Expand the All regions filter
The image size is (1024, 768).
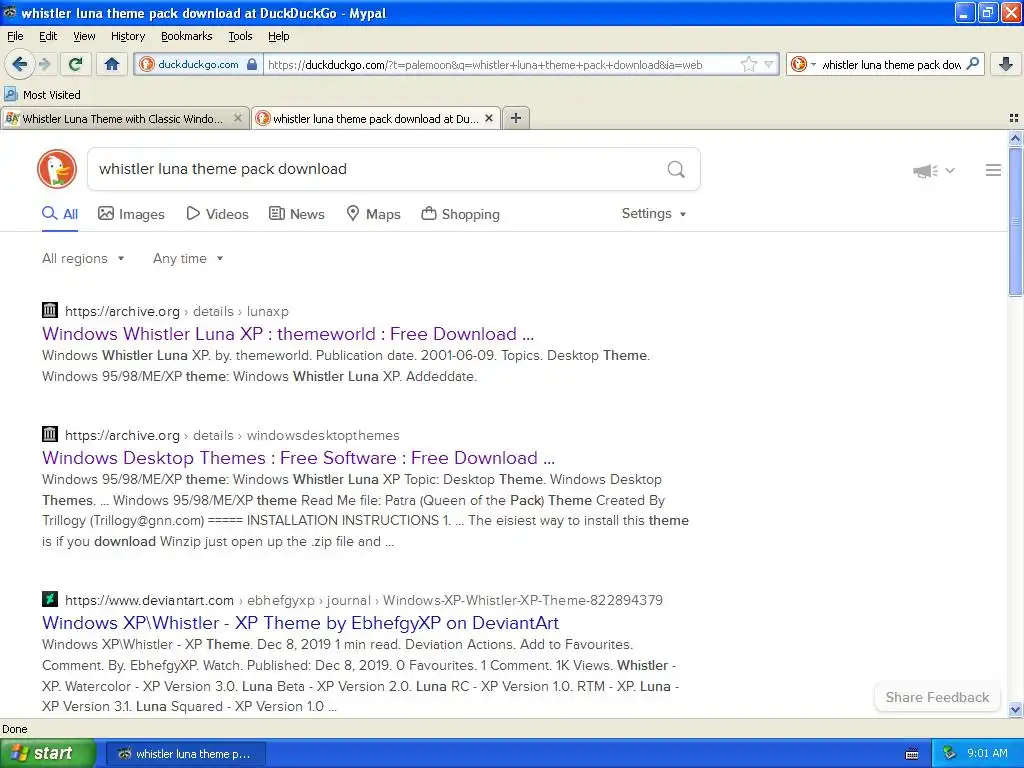pyautogui.click(x=83, y=259)
